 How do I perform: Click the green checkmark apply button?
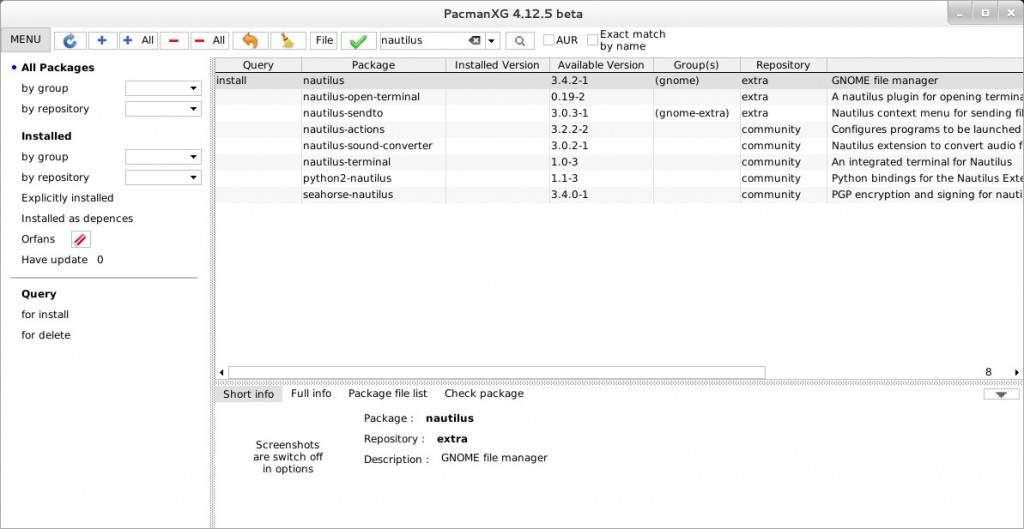pyautogui.click(x=358, y=40)
